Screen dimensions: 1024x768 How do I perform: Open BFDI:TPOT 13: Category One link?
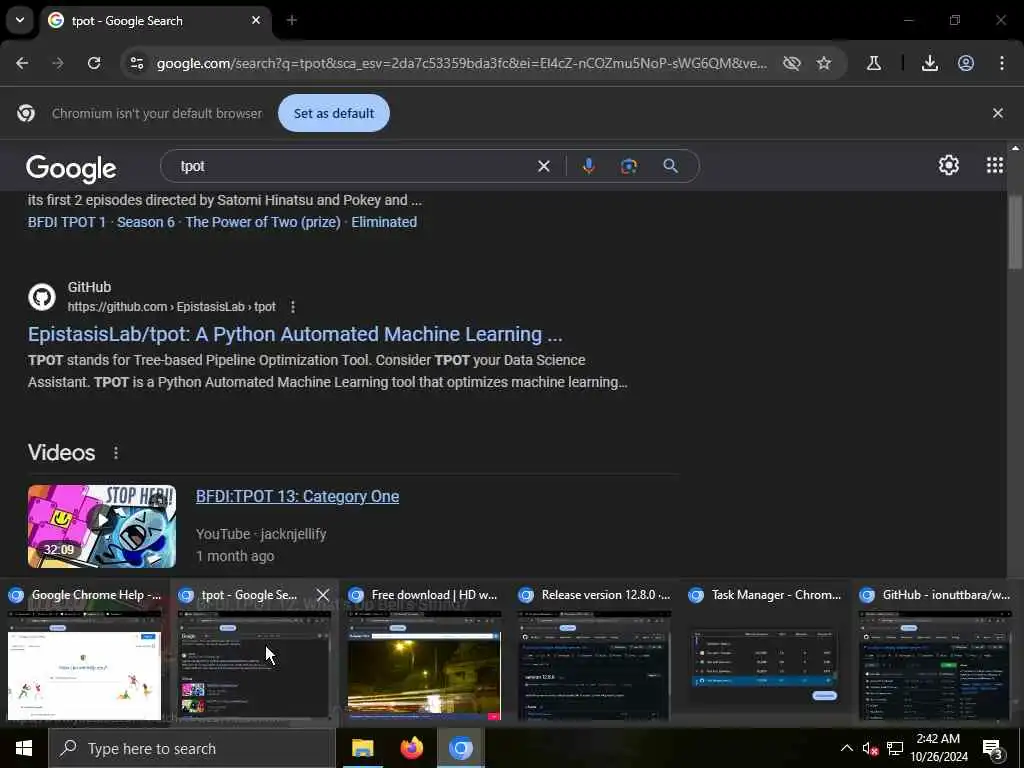coord(297,496)
